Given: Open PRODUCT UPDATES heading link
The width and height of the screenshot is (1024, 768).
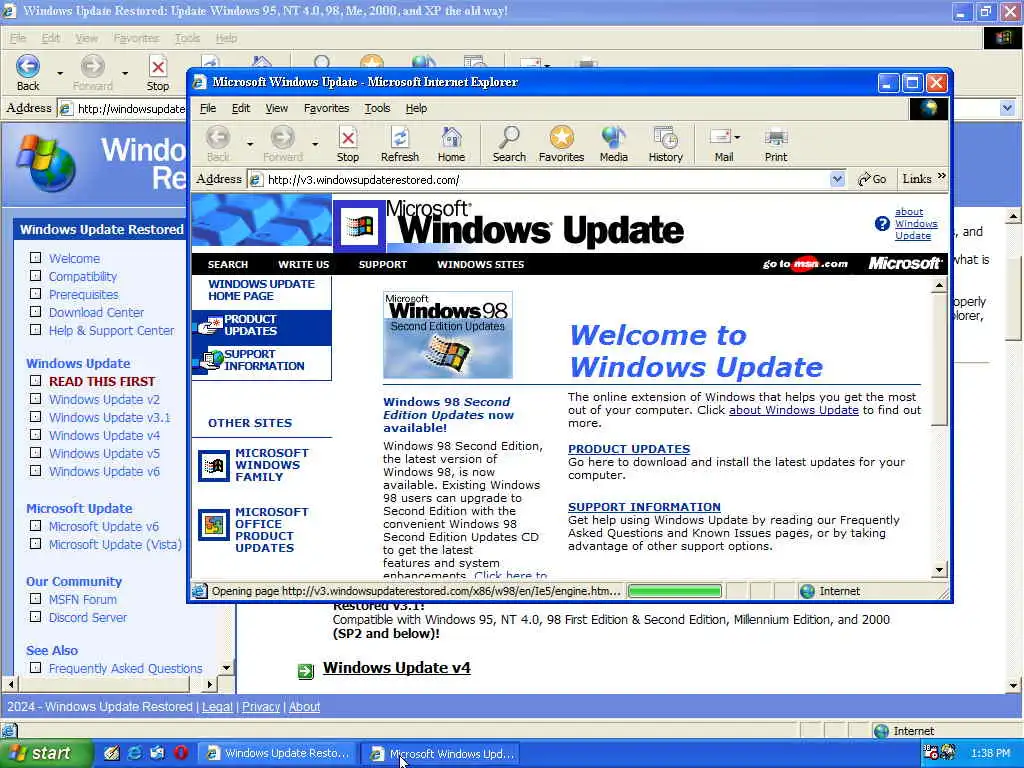Looking at the screenshot, I should point(629,449).
